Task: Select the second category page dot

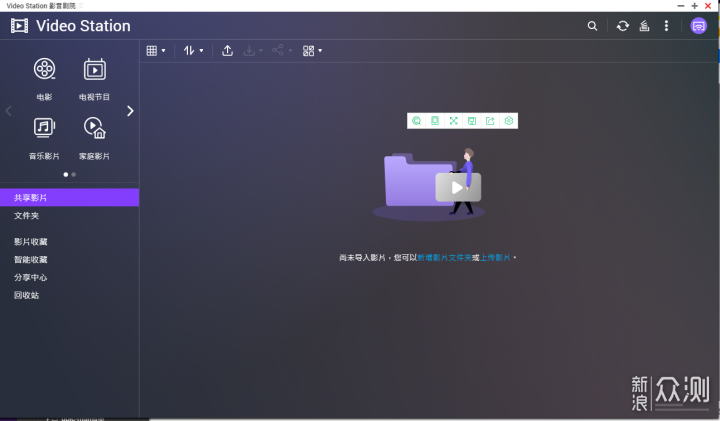Action: 73,174
